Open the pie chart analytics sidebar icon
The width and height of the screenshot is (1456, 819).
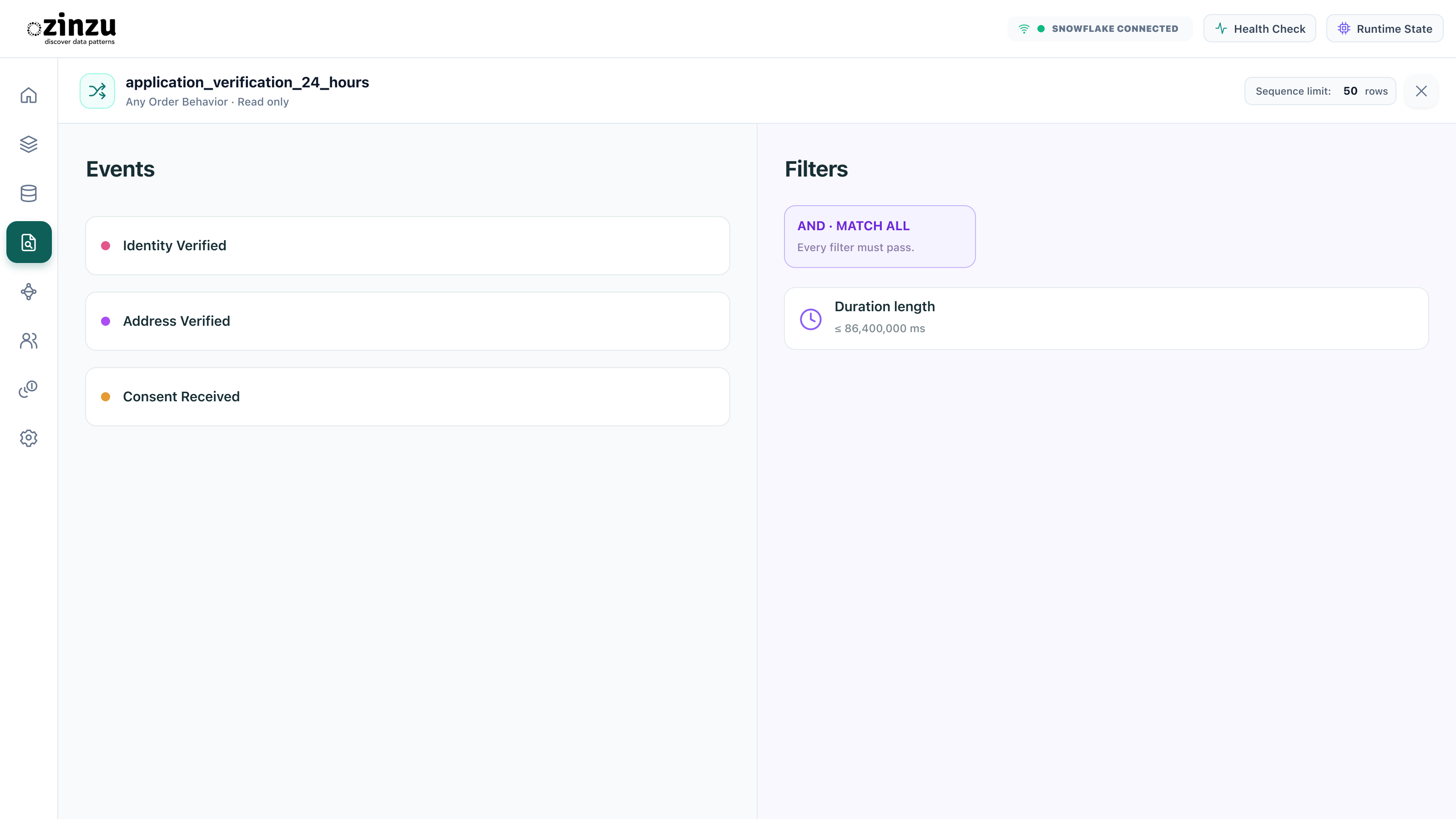tap(28, 389)
